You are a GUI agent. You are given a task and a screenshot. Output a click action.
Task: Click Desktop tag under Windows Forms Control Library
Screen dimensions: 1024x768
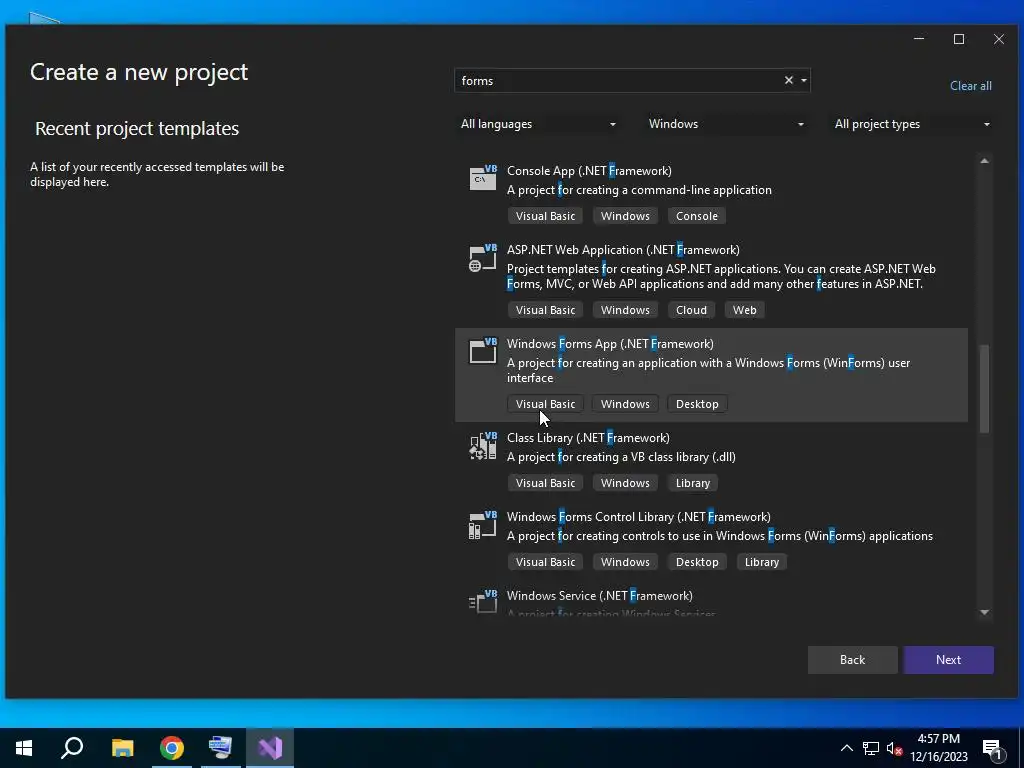697,562
